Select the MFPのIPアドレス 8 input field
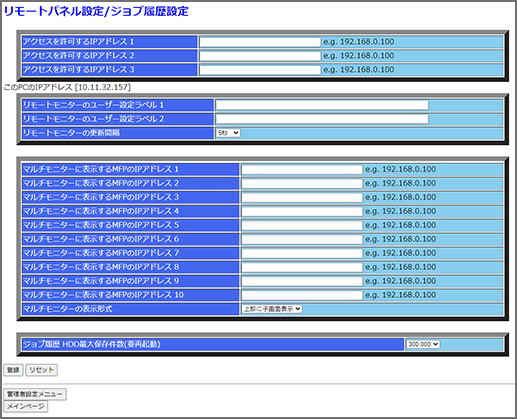Image resolution: width=517 pixels, height=419 pixels. (x=302, y=268)
